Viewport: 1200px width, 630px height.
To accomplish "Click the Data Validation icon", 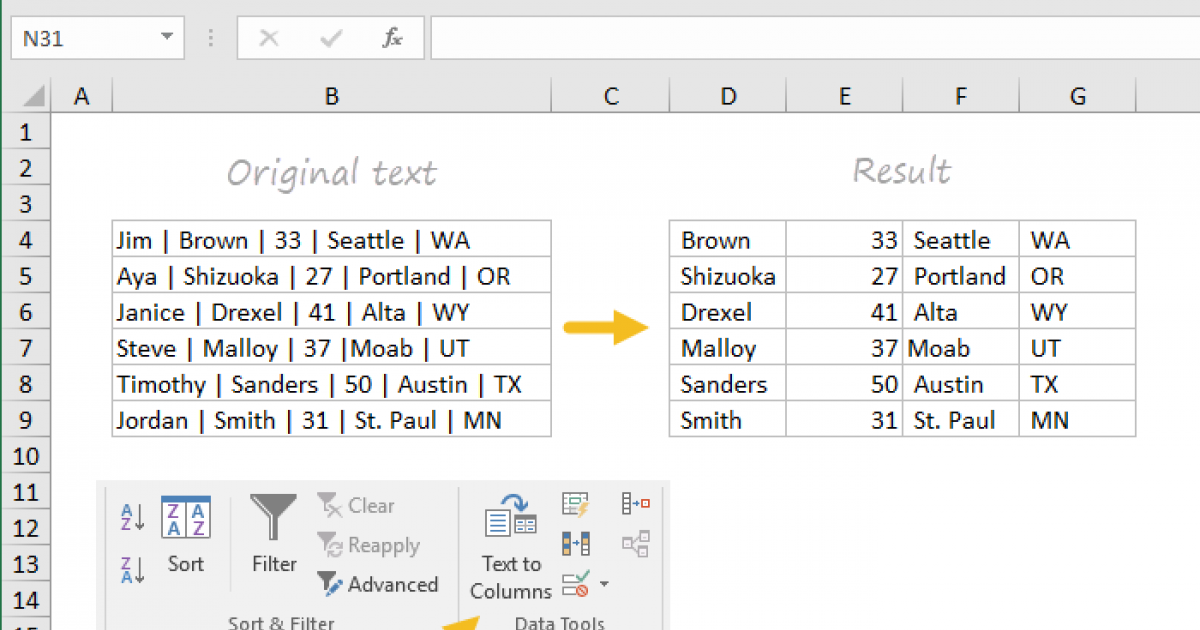I will (x=575, y=583).
